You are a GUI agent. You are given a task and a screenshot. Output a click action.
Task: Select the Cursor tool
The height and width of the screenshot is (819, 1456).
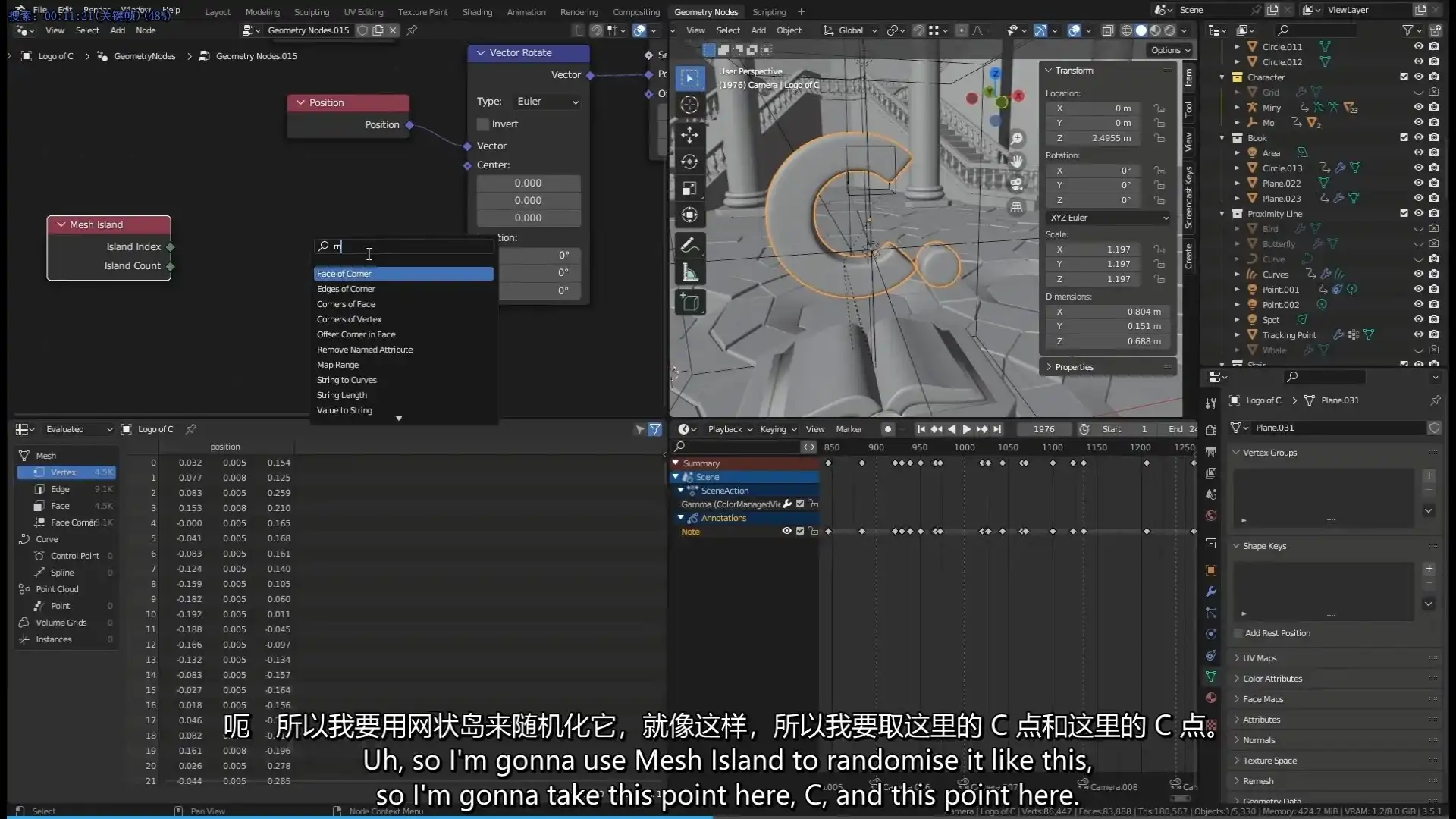click(x=690, y=105)
